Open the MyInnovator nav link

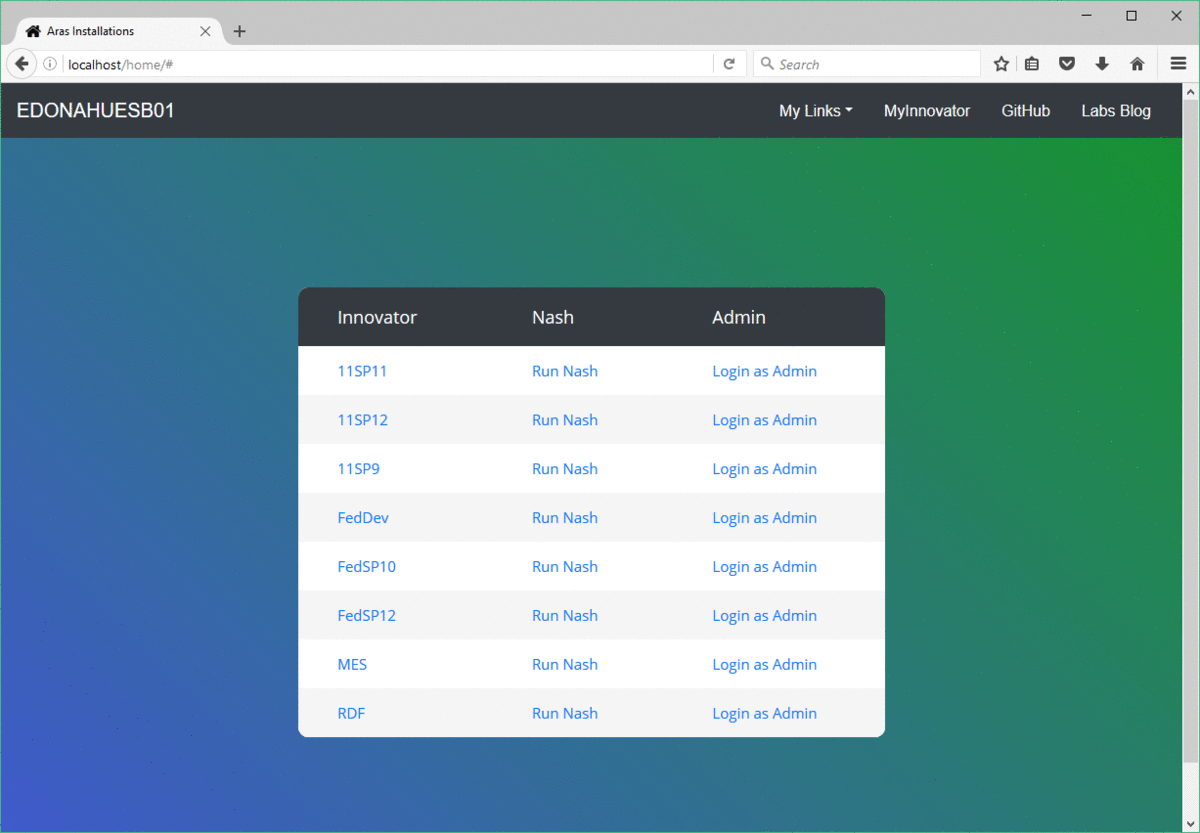(927, 111)
